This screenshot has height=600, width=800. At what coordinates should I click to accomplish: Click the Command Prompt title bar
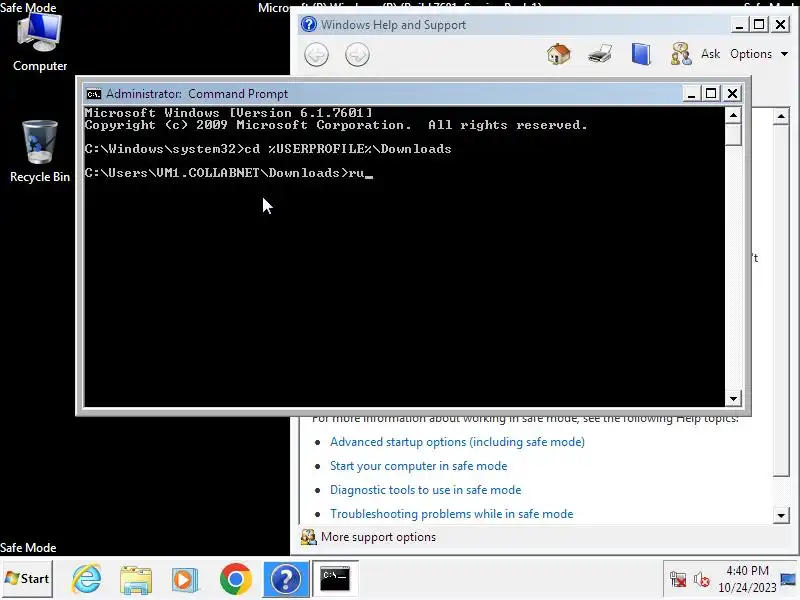(x=383, y=94)
